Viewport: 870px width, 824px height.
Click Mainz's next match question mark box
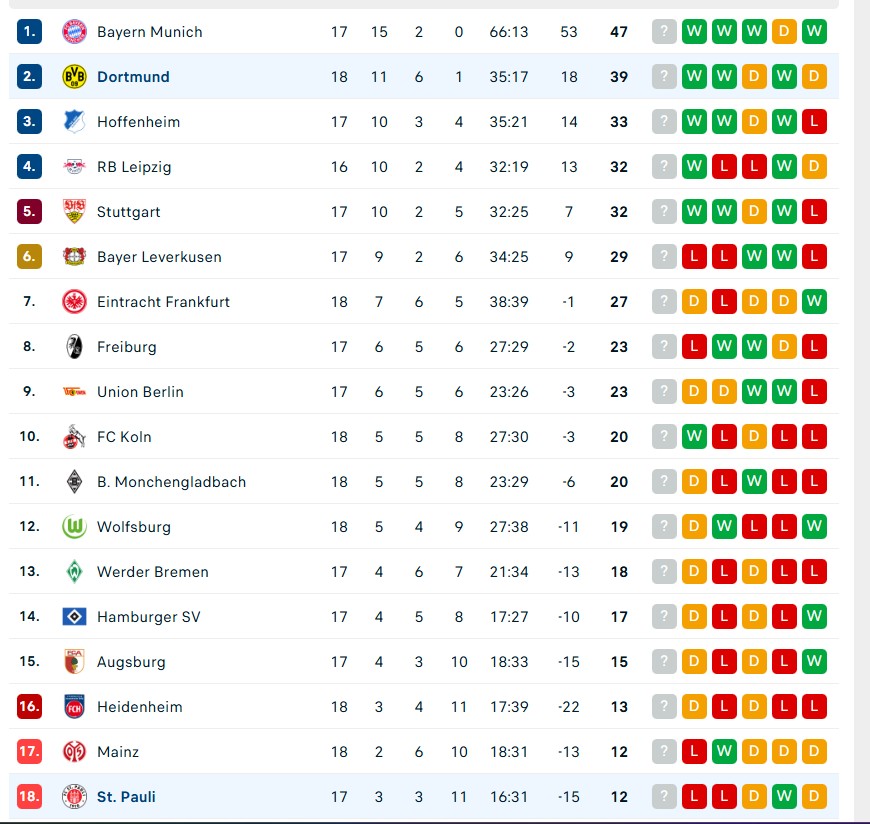point(664,752)
